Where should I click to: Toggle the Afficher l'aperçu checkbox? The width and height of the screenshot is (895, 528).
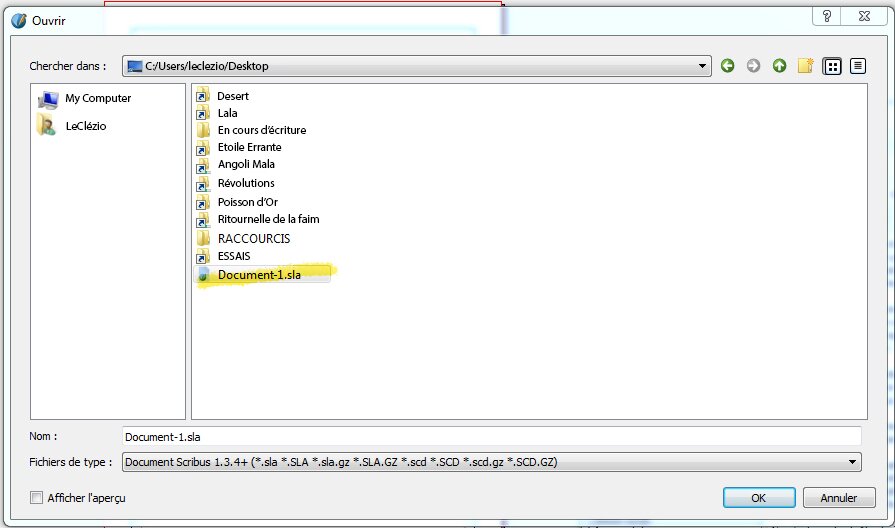coord(37,498)
